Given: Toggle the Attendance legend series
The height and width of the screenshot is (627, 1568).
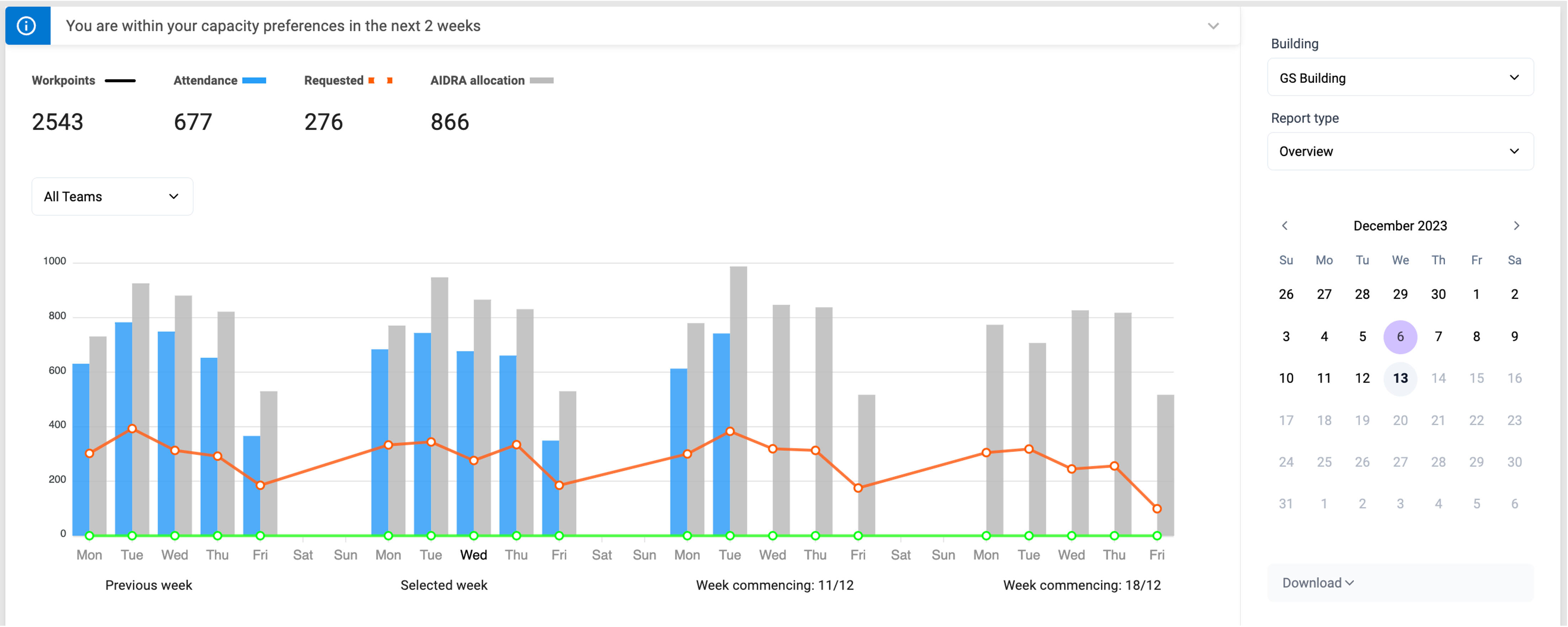Looking at the screenshot, I should (205, 80).
